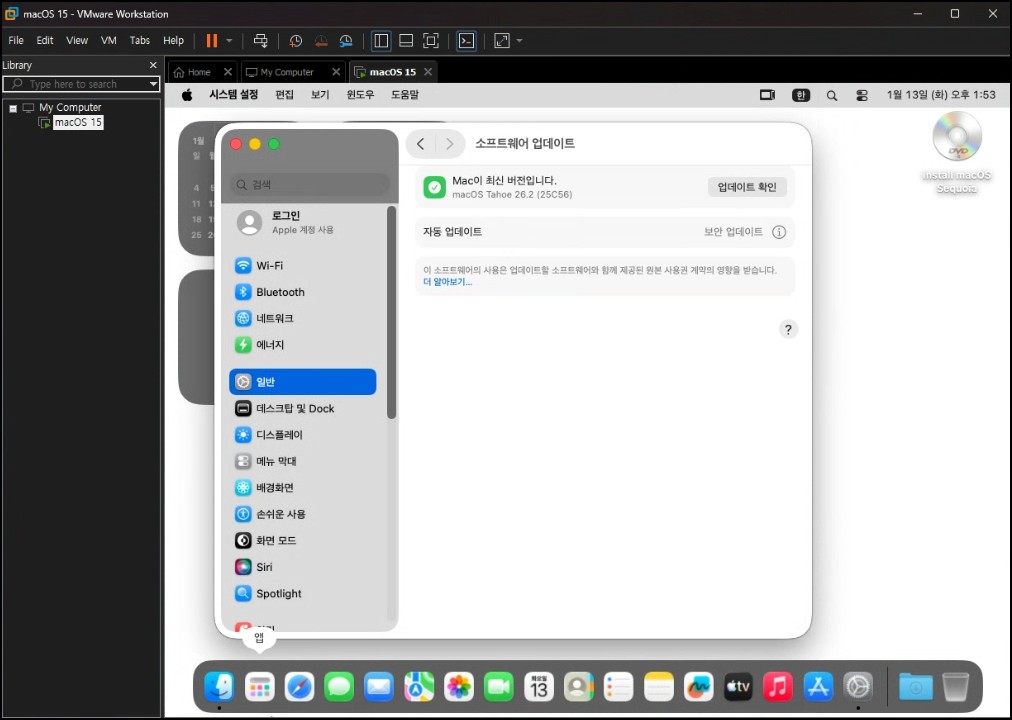Open 도움말 menu in macOS
Screen dimensions: 1012x720
tap(405, 95)
